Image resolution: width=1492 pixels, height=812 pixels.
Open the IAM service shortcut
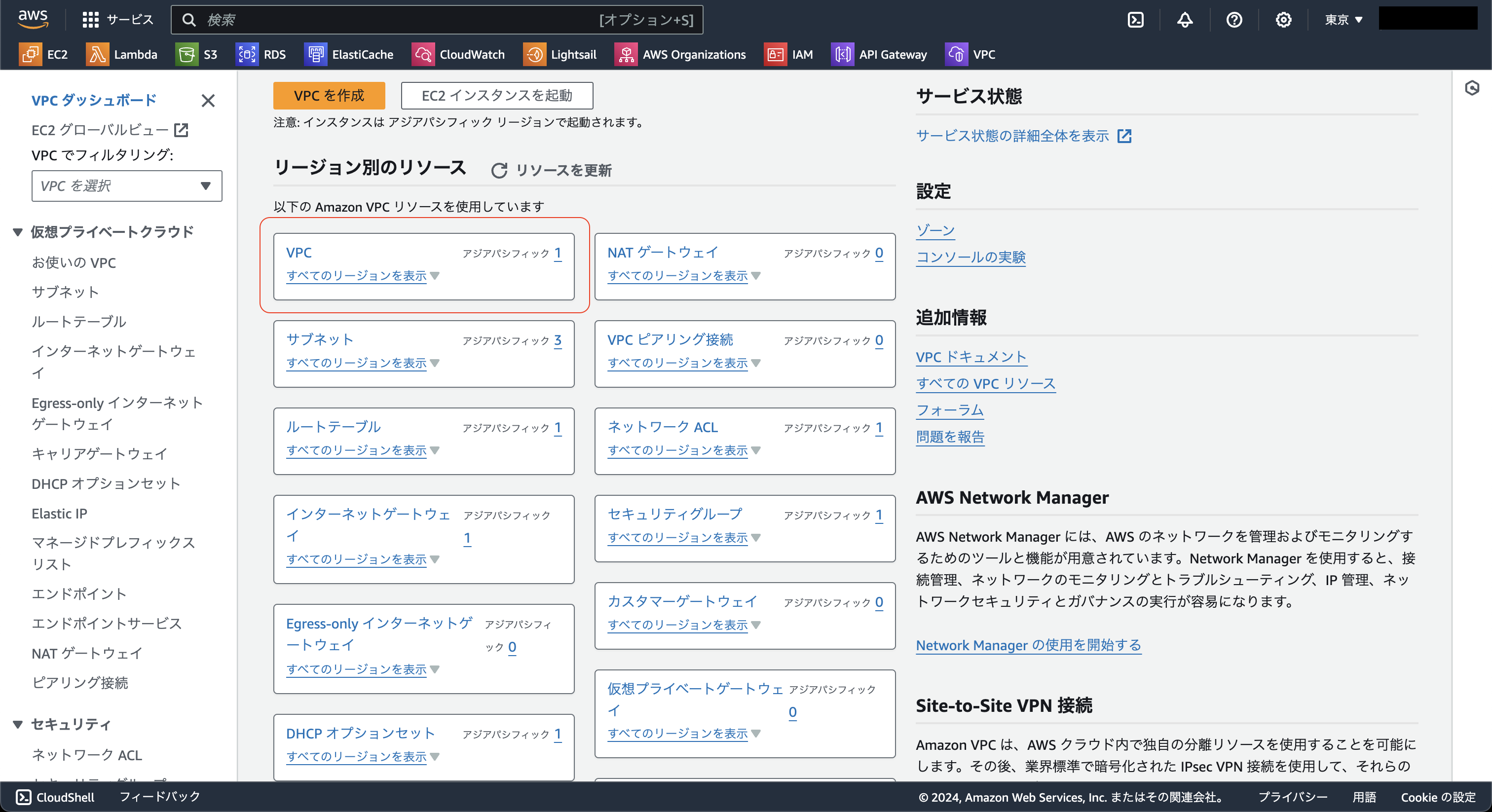789,54
